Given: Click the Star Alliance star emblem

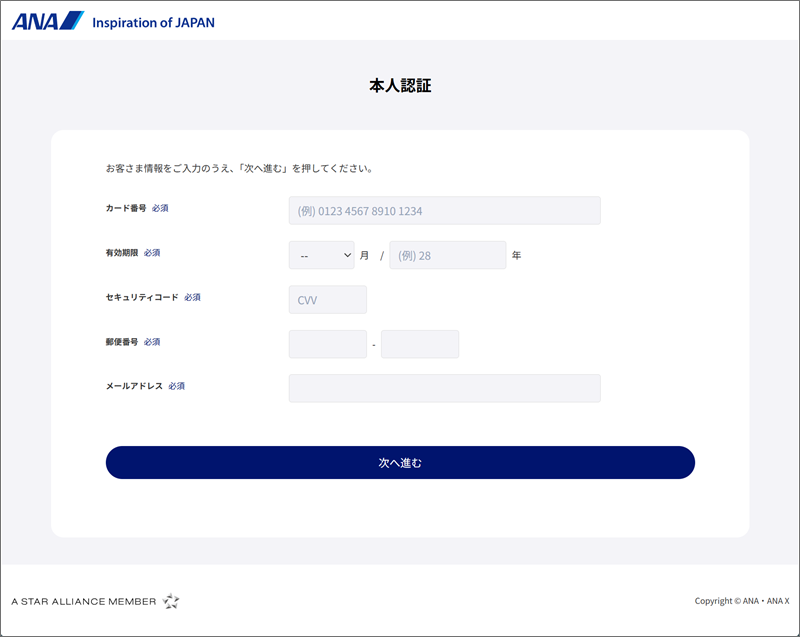Looking at the screenshot, I should 171,601.
